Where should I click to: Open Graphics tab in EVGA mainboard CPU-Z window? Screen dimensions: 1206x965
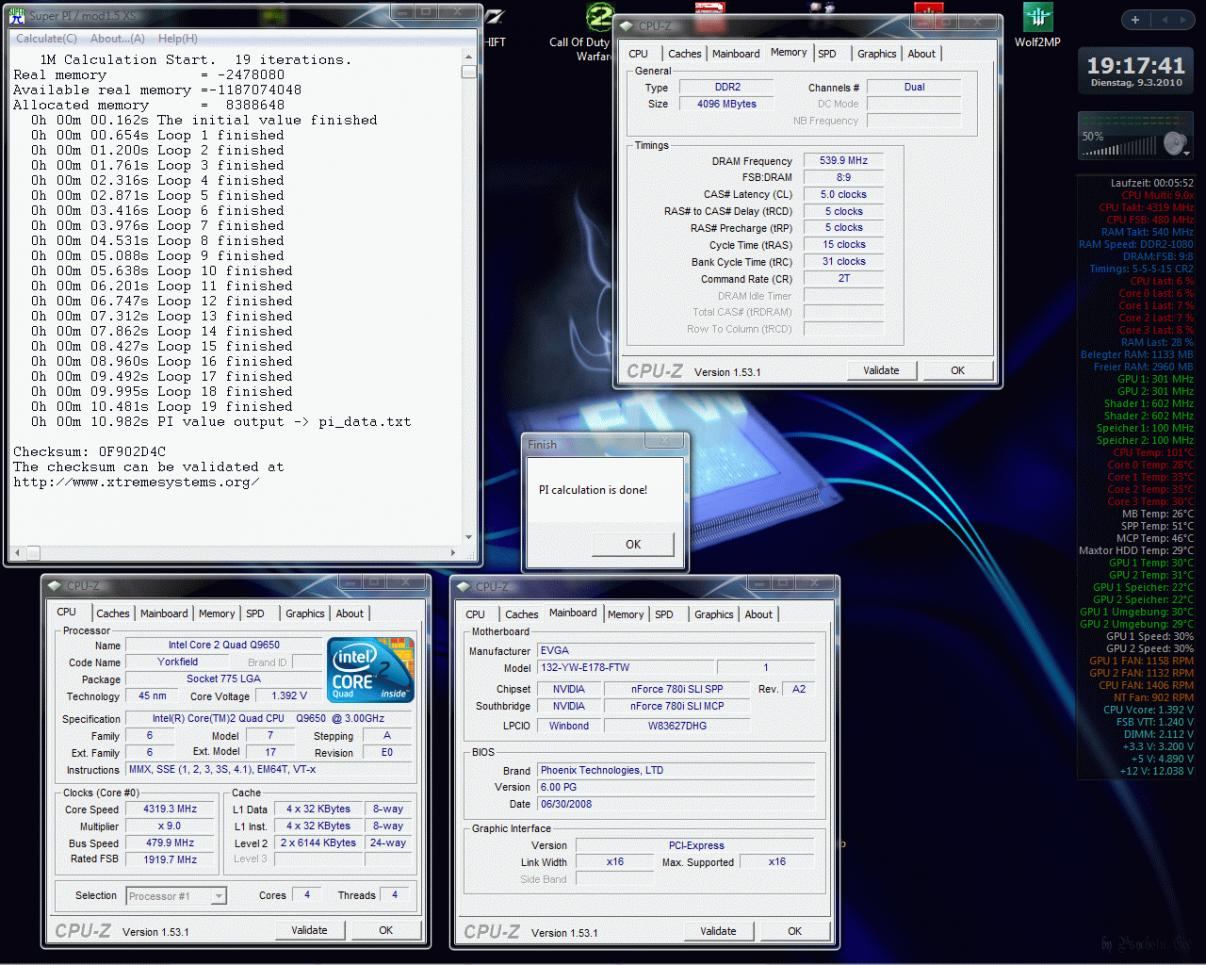pyautogui.click(x=713, y=615)
